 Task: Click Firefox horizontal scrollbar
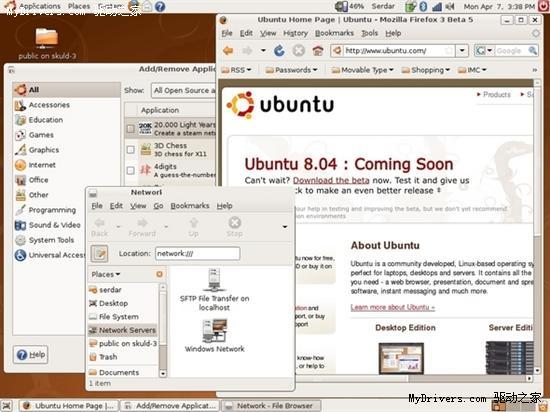[x=374, y=378]
